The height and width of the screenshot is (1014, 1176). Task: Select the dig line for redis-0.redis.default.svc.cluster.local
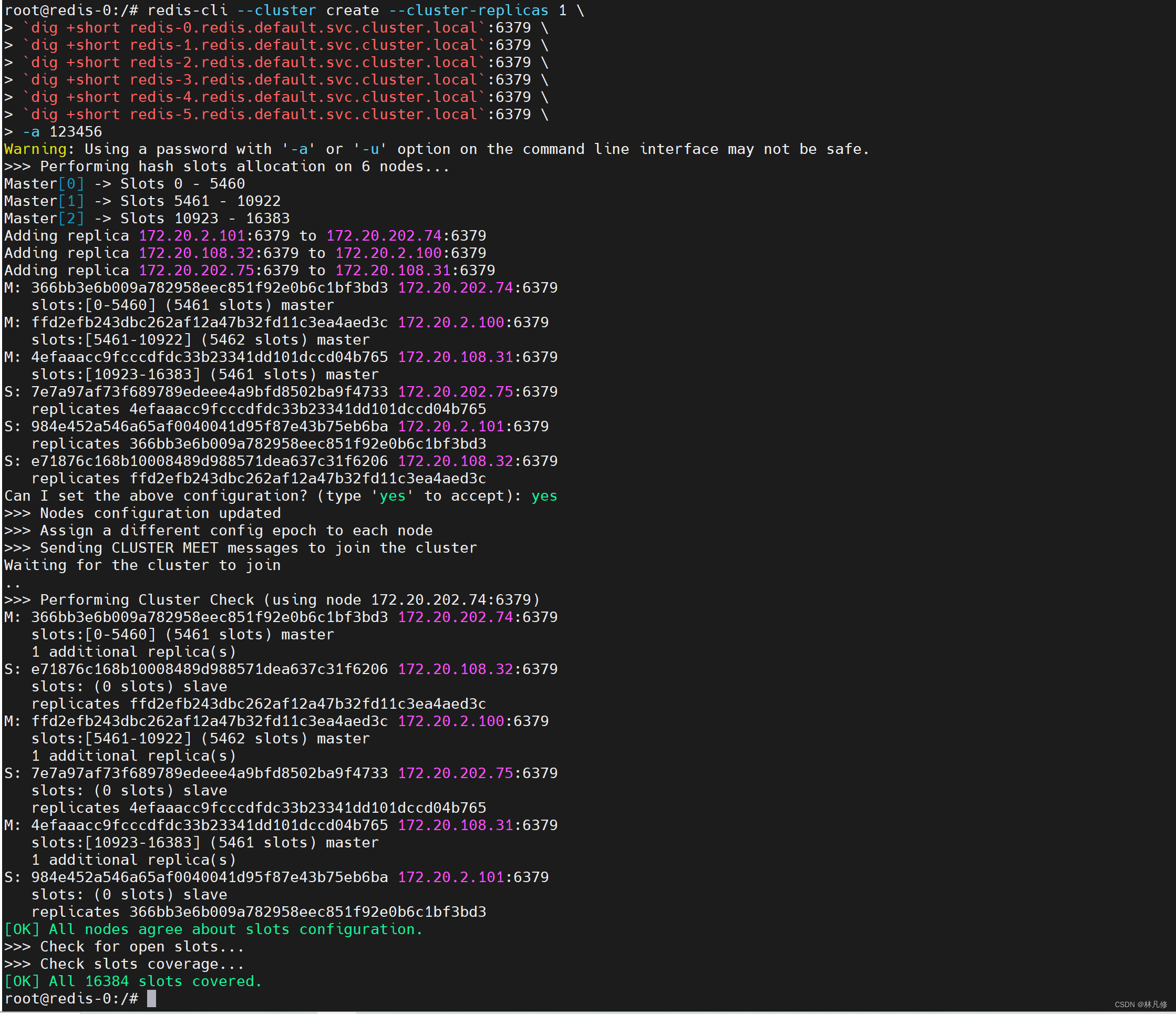pyautogui.click(x=276, y=28)
